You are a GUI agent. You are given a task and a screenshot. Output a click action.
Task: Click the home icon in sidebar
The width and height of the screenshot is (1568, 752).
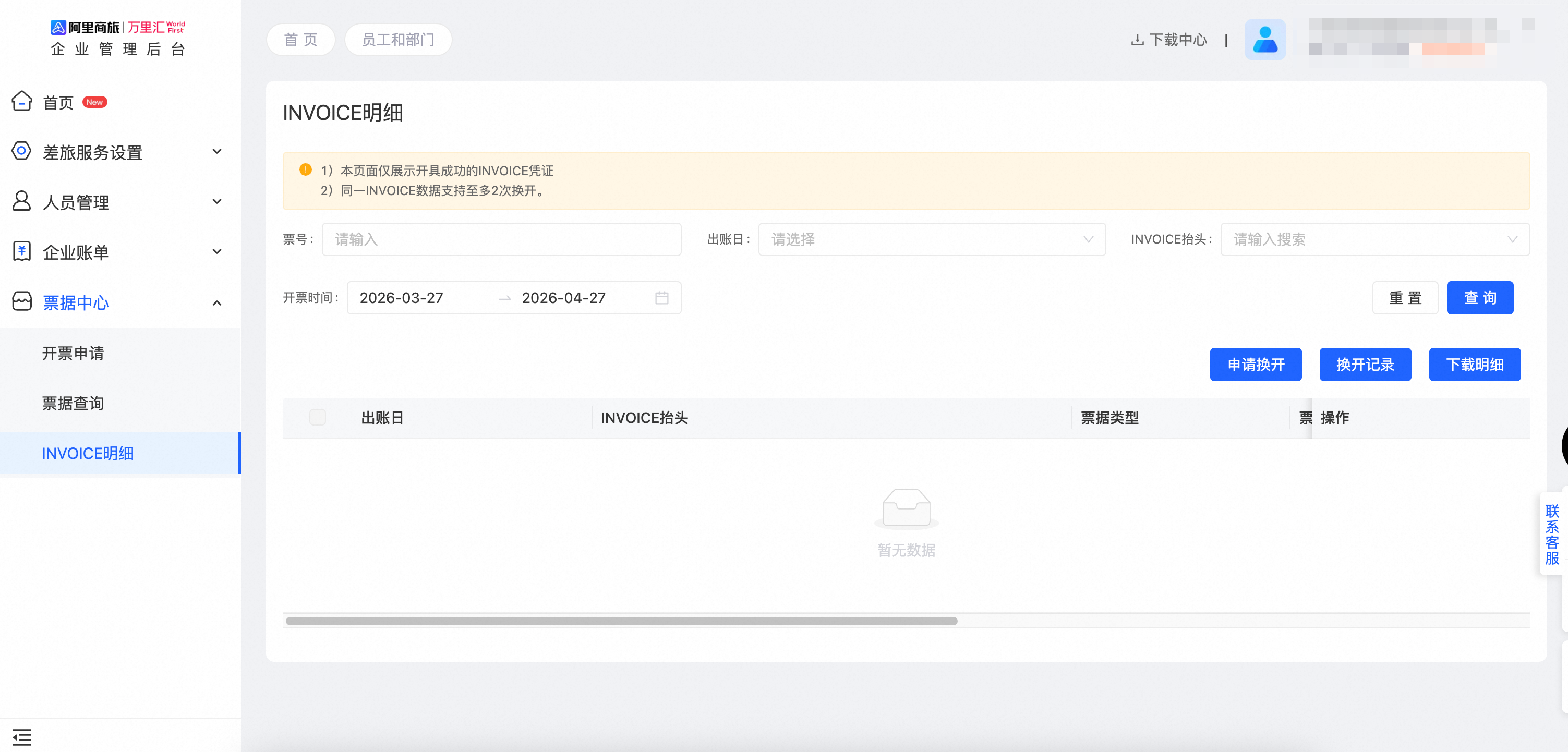click(22, 101)
